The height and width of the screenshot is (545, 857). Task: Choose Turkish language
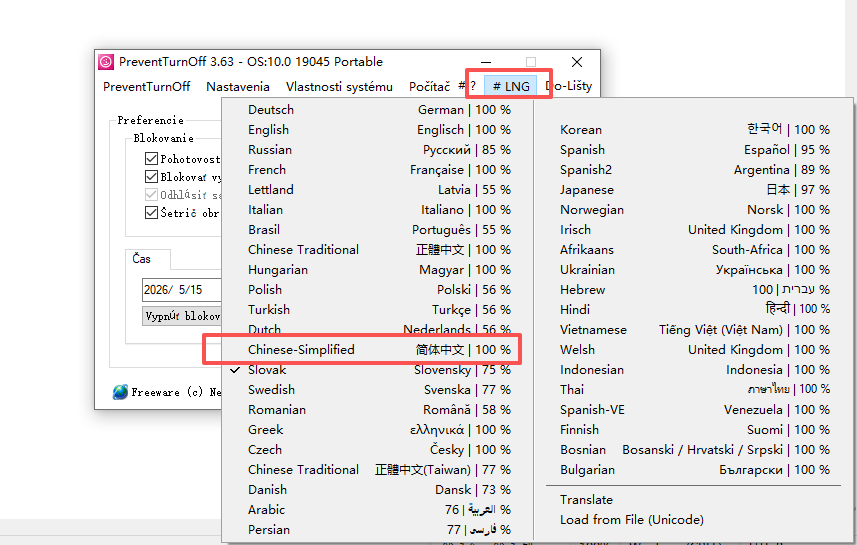[x=377, y=309]
